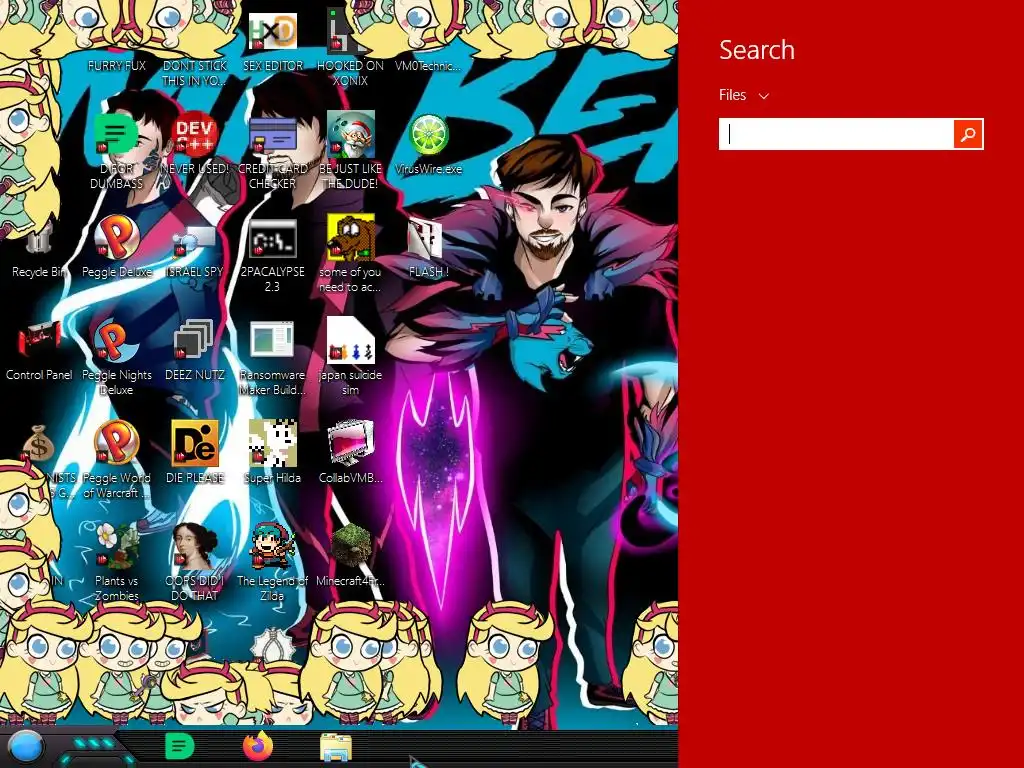Open 'some of you need to ac...' icon

coord(351,238)
